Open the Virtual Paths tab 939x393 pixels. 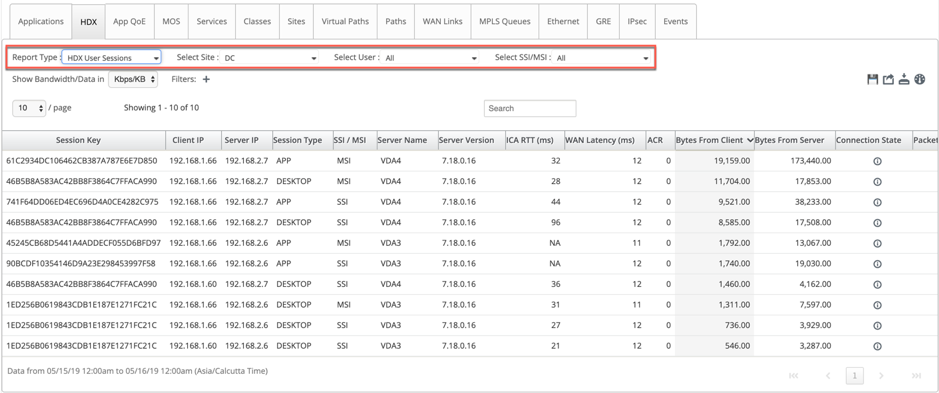click(346, 21)
